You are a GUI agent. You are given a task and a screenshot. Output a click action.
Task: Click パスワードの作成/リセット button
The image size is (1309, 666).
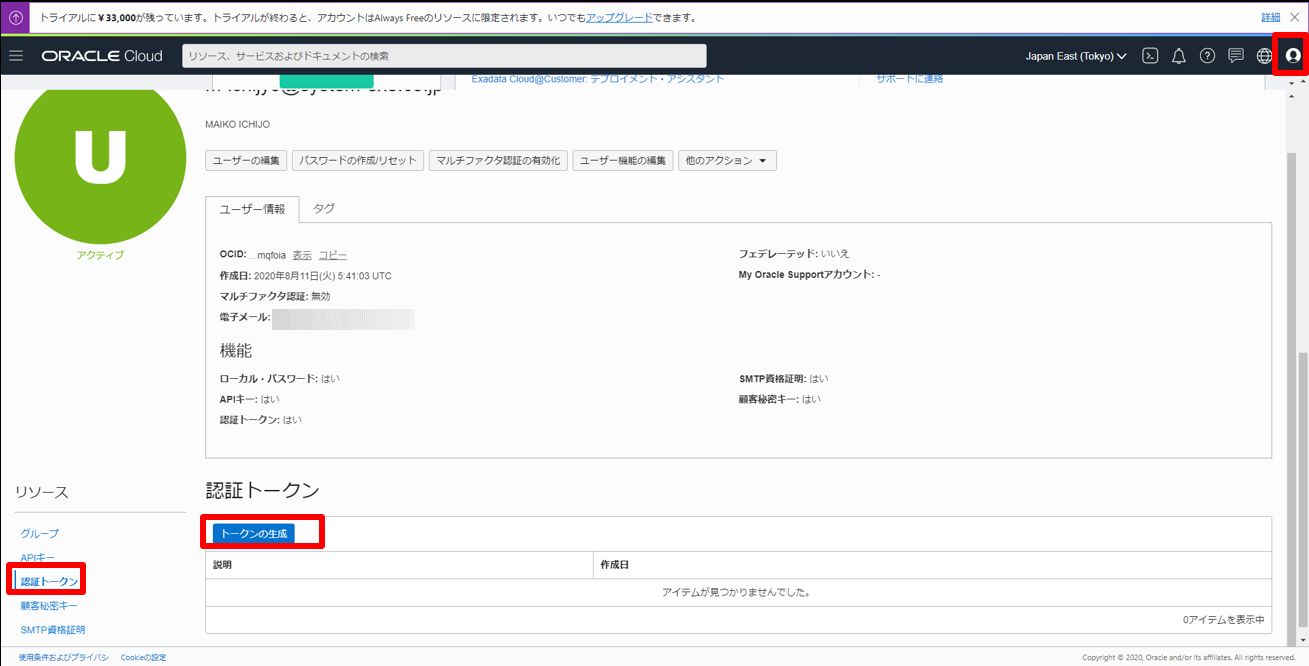click(358, 161)
